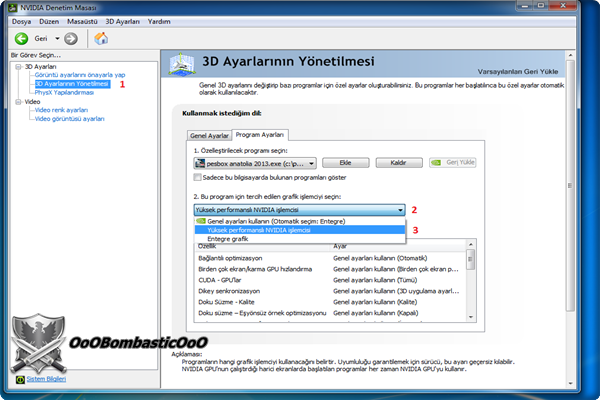The width and height of the screenshot is (600, 400).
Task: Select Birden çok ekran/karma GPU hızlandırma row
Action: coord(330,269)
